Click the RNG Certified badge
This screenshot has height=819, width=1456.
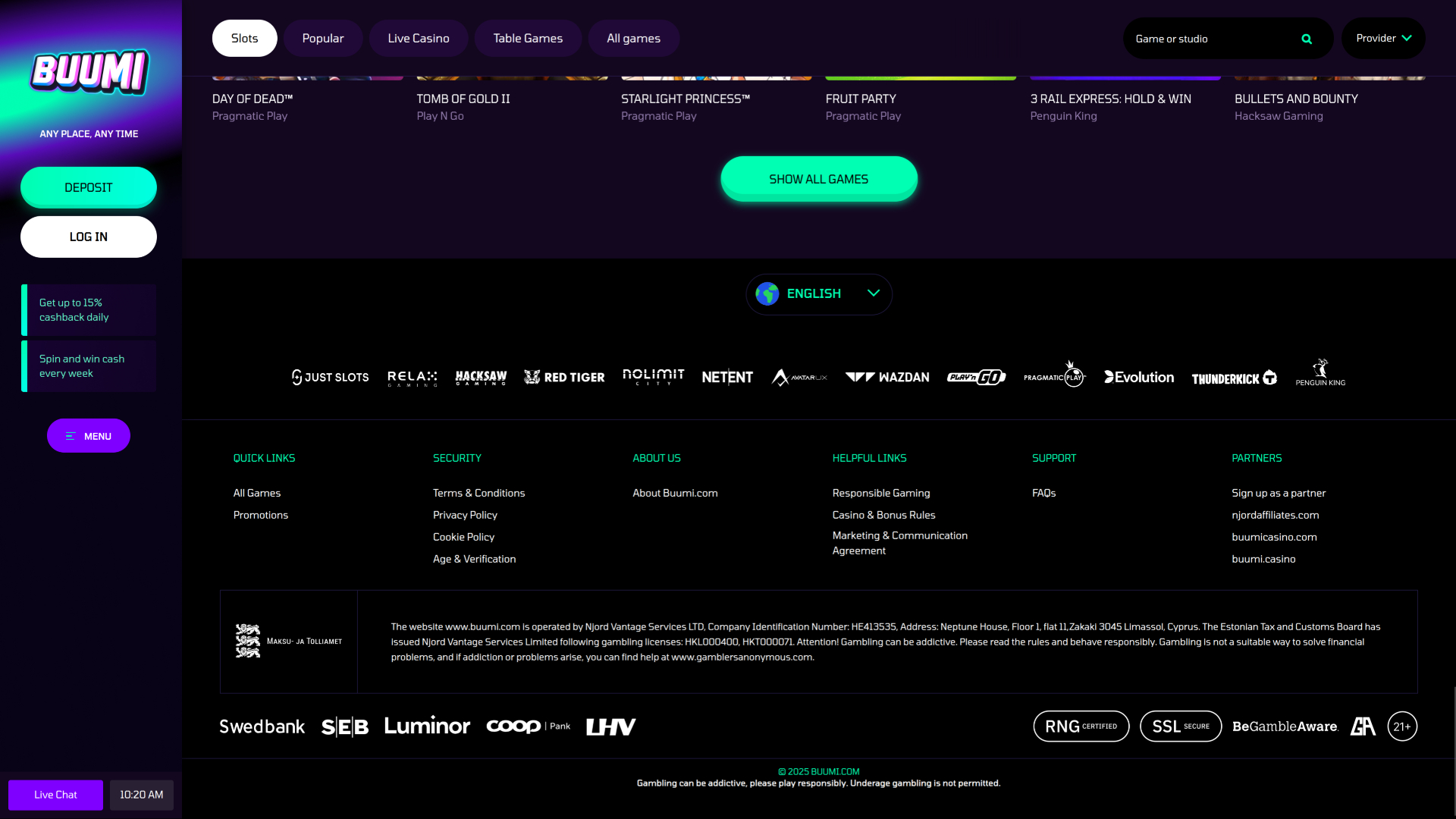(1081, 726)
